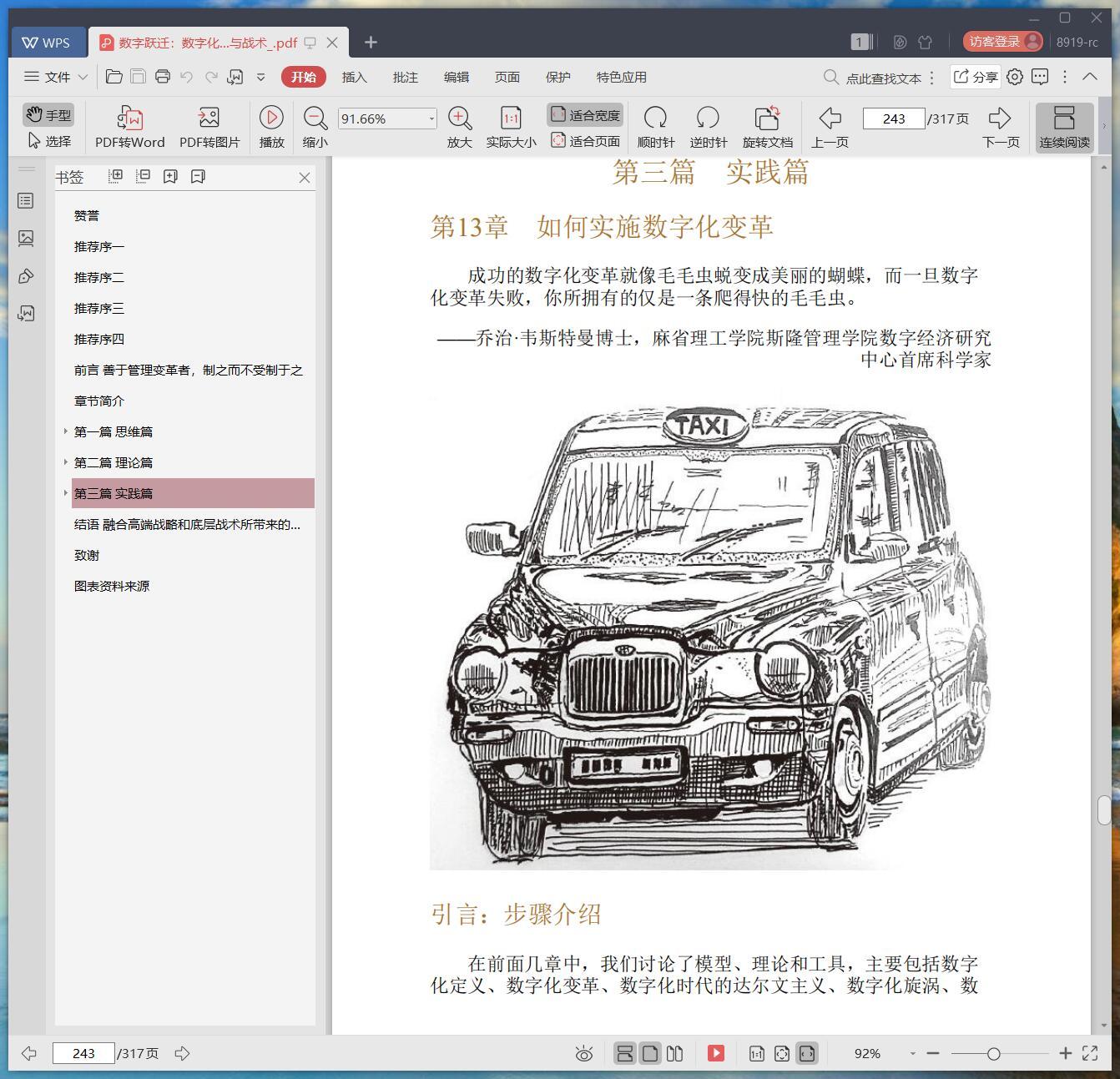Expand all bookmarks icon in 书签 panel

(x=116, y=176)
